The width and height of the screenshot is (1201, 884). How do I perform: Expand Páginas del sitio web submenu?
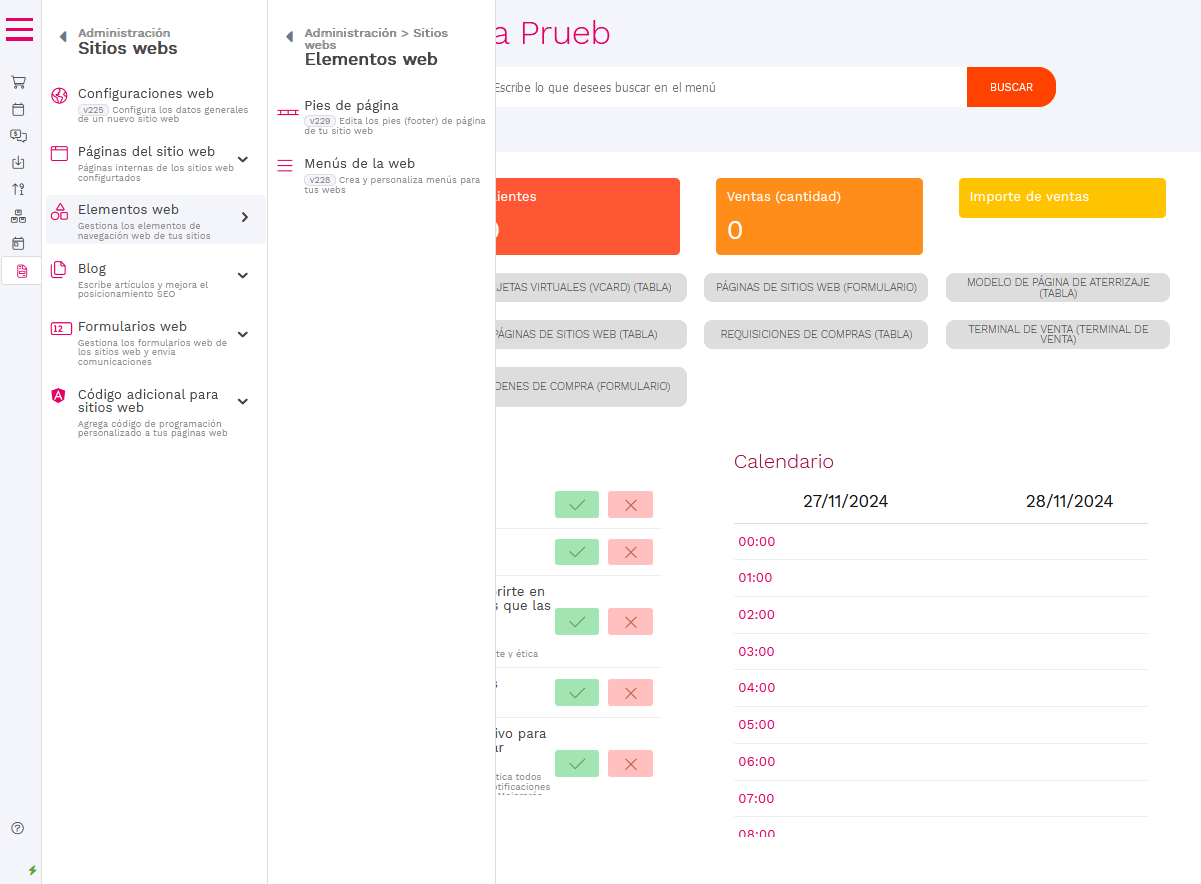pyautogui.click(x=242, y=159)
